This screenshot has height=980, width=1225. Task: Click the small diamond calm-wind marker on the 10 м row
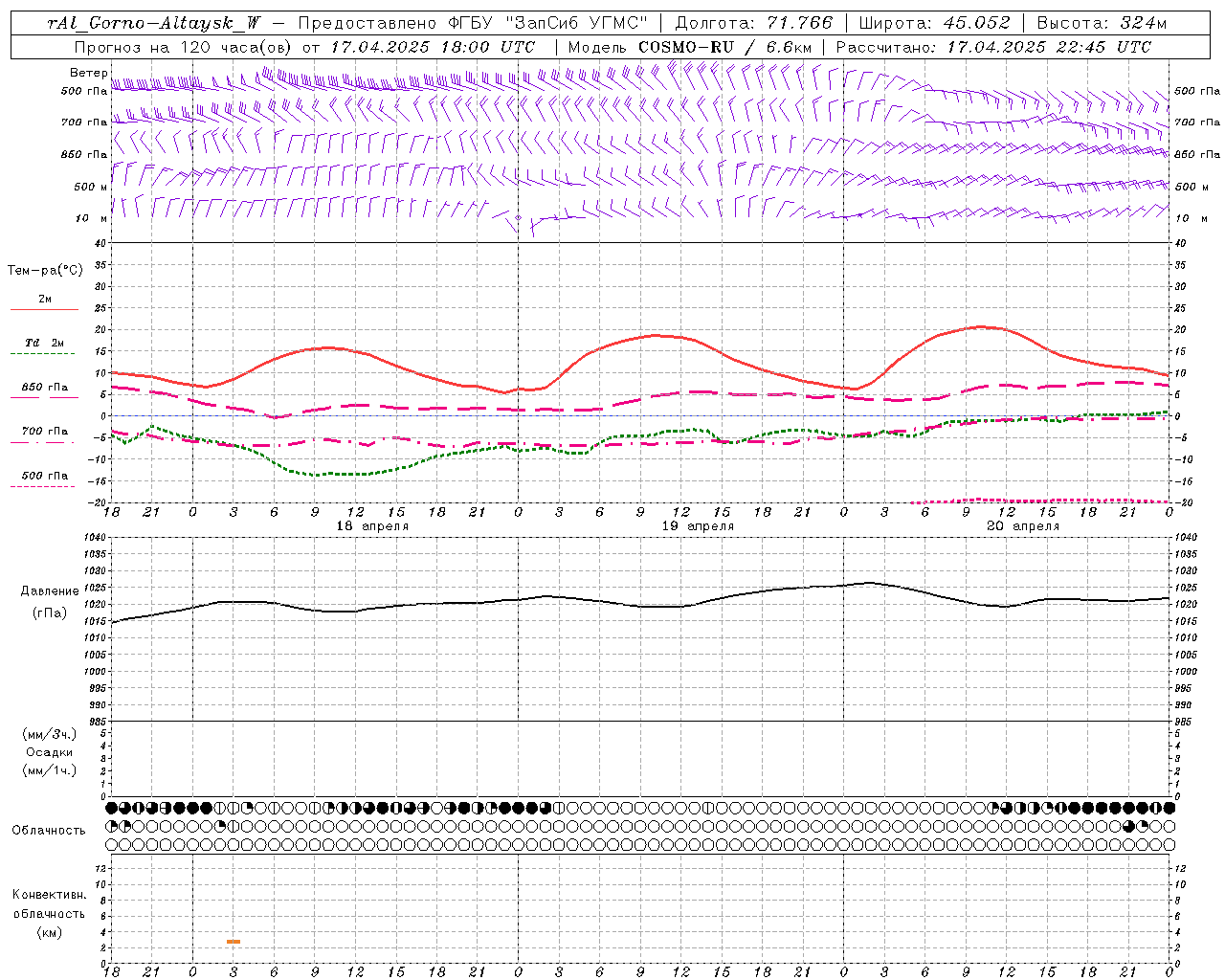[x=518, y=217]
